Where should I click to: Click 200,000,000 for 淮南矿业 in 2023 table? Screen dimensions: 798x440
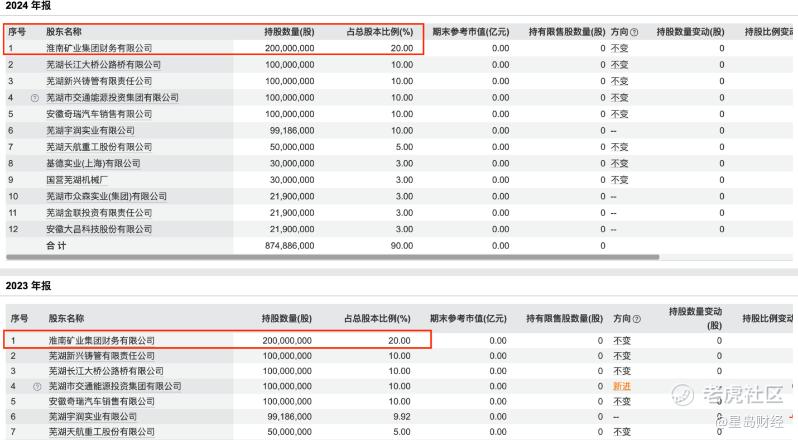(287, 340)
